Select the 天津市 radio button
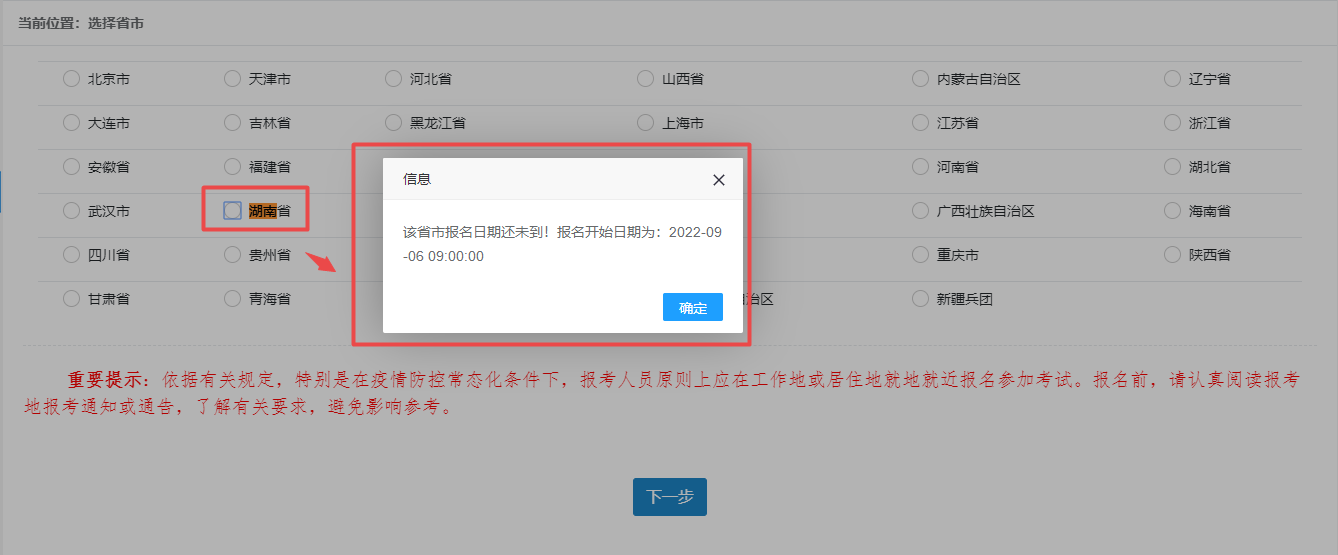This screenshot has width=1338, height=555. (232, 79)
